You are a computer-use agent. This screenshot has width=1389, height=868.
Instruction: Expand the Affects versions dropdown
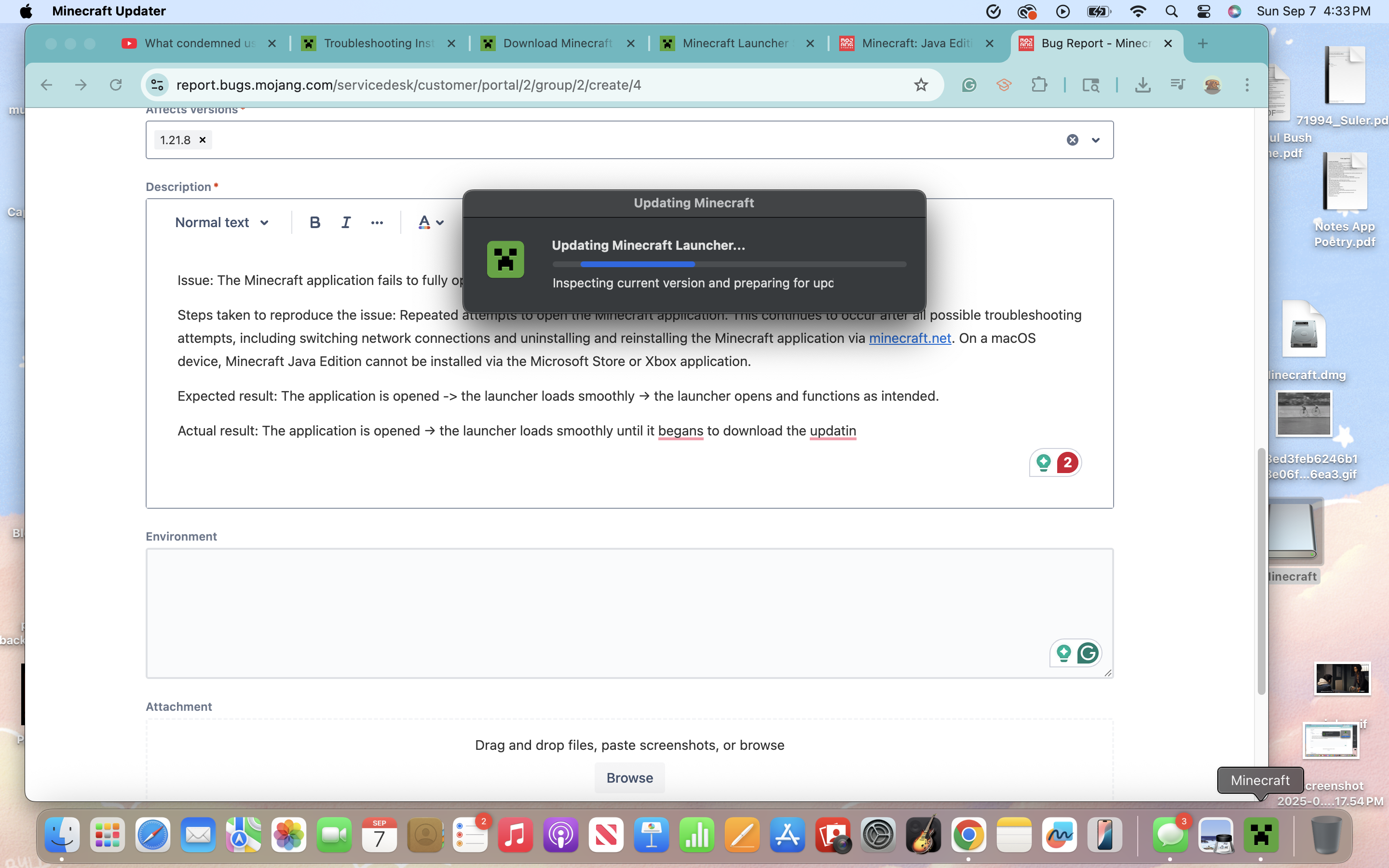click(1096, 140)
